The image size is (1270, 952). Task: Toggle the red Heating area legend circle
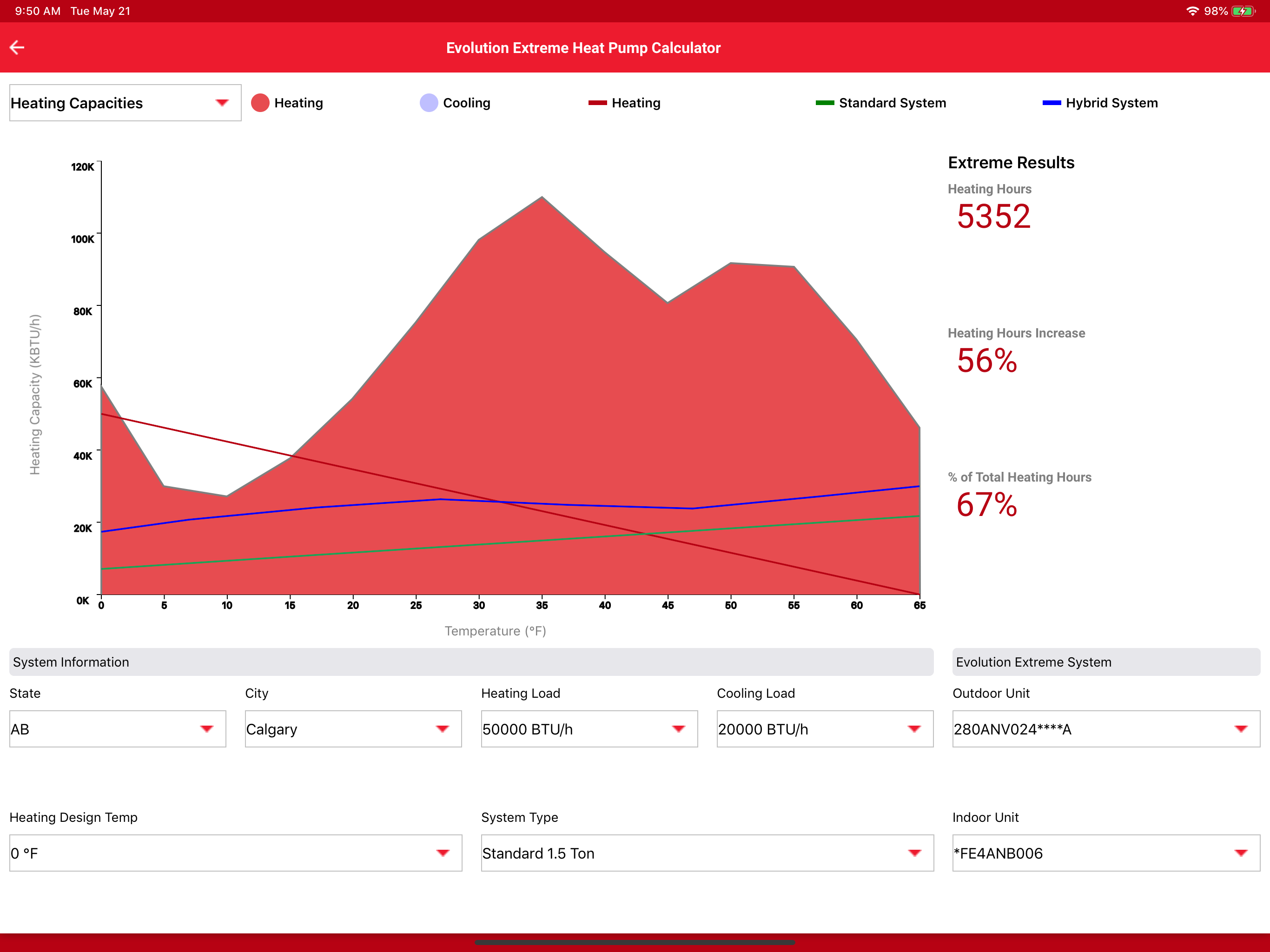(x=260, y=103)
